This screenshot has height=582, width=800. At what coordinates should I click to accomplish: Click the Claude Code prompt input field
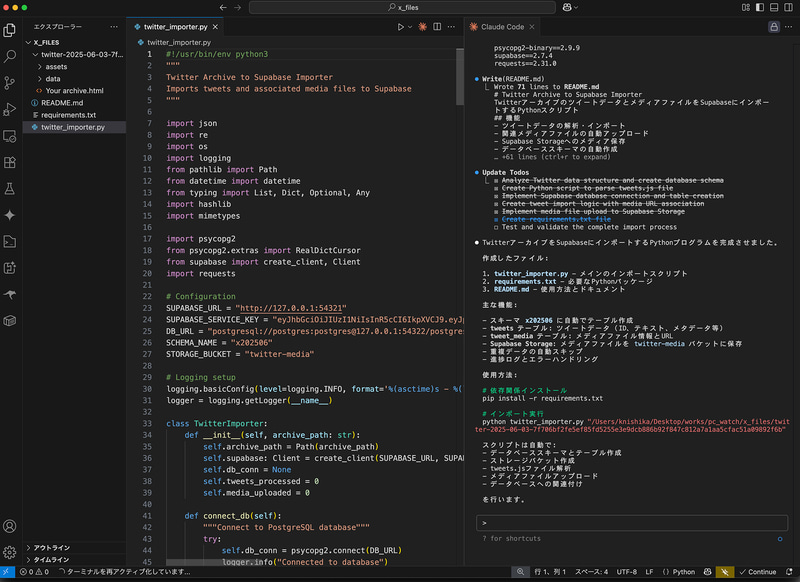[630, 522]
